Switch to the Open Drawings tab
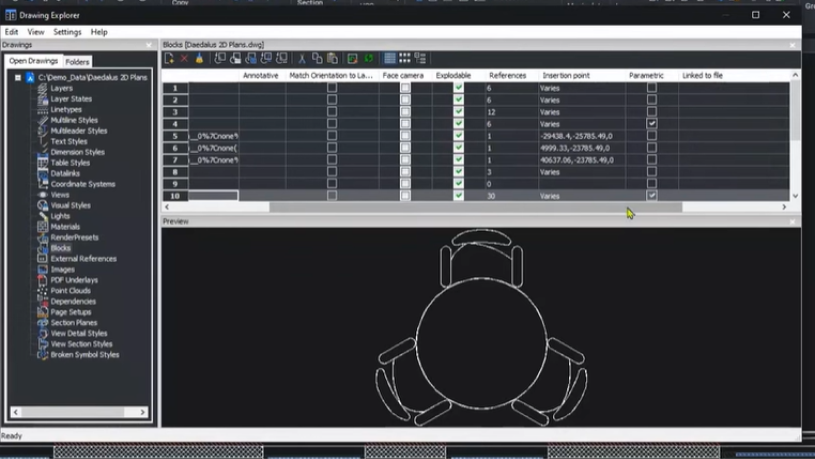The height and width of the screenshot is (459, 815). pos(34,61)
